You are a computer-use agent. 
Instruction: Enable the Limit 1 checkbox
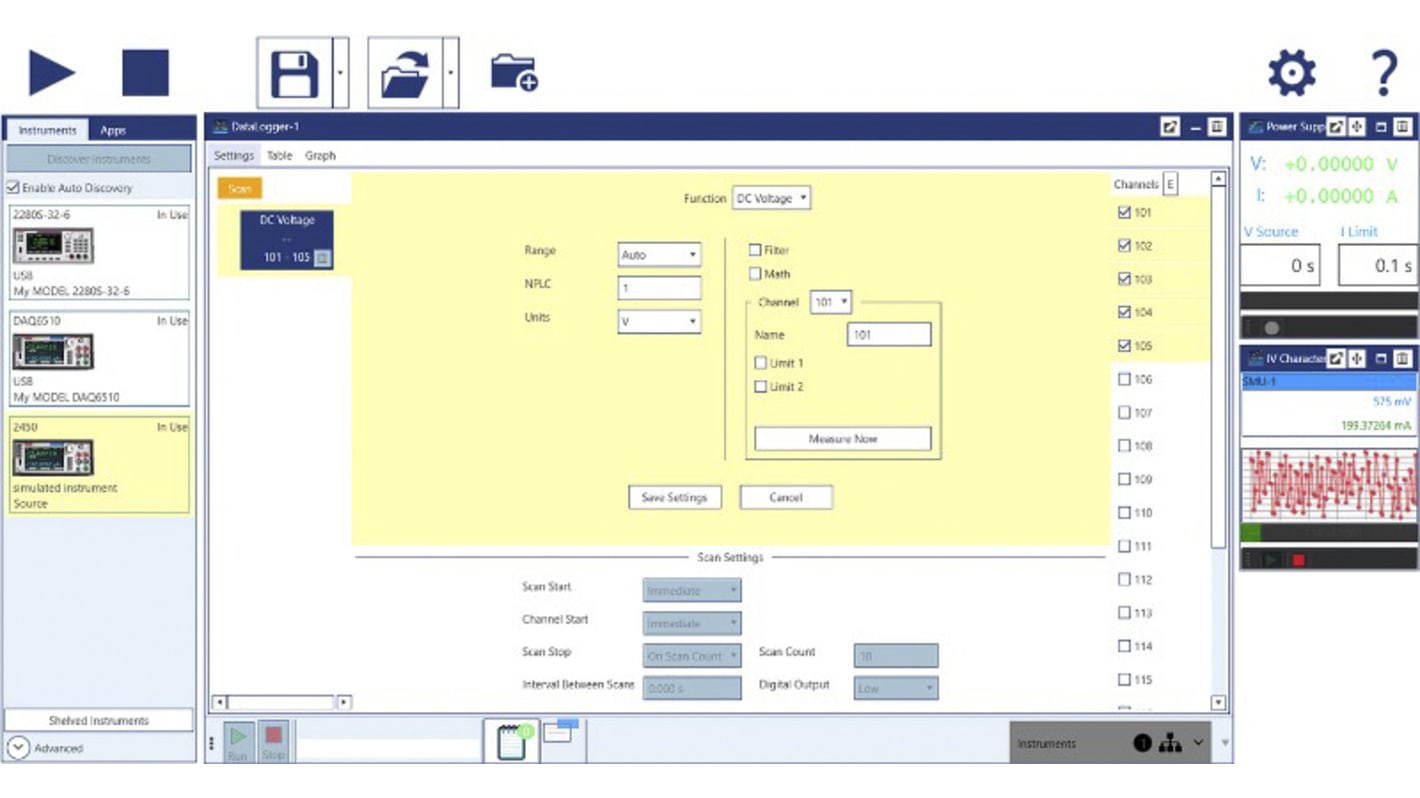point(761,363)
